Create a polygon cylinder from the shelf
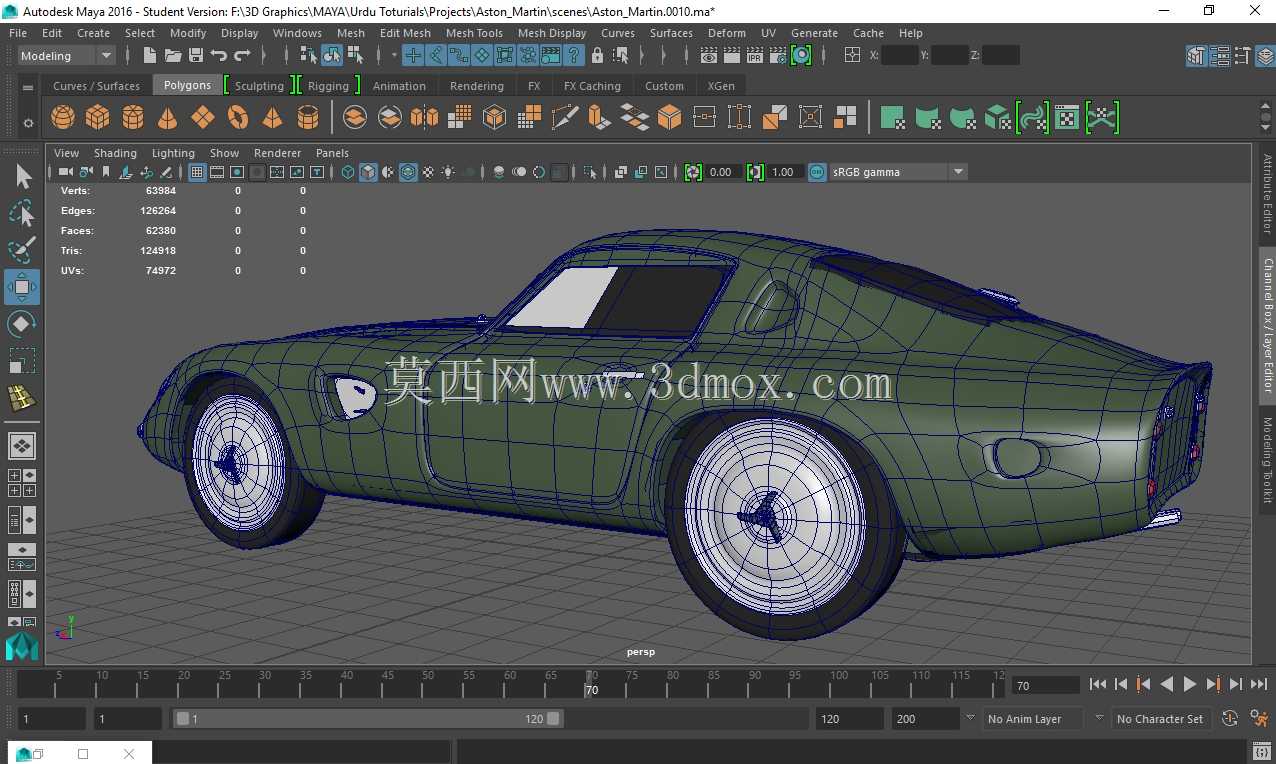The width and height of the screenshot is (1276, 764). pos(133,118)
